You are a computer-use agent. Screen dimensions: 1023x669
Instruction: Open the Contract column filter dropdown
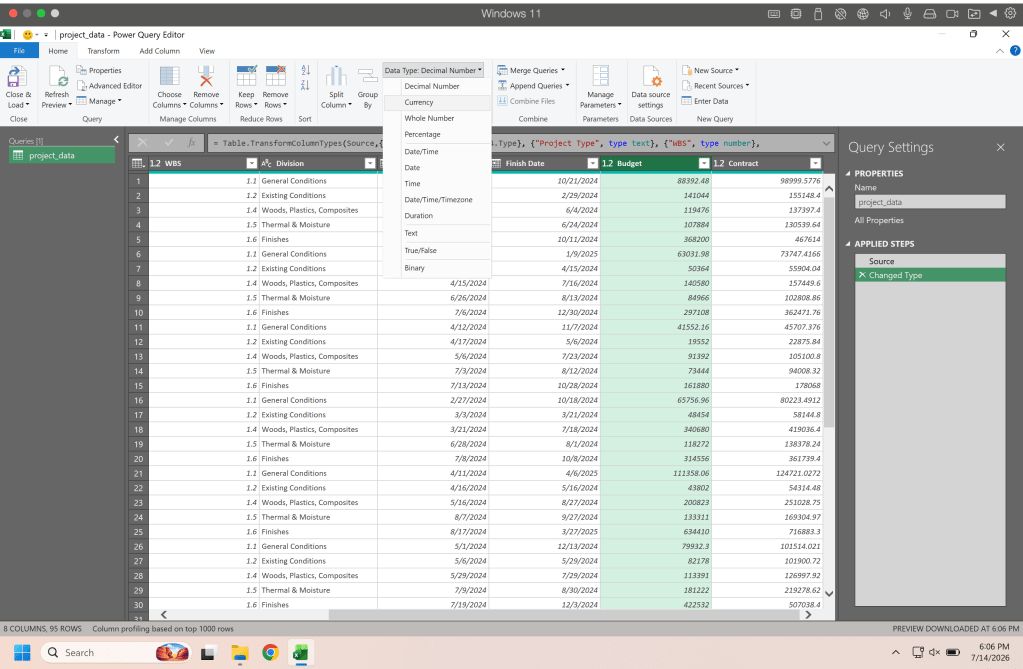pyautogui.click(x=816, y=163)
